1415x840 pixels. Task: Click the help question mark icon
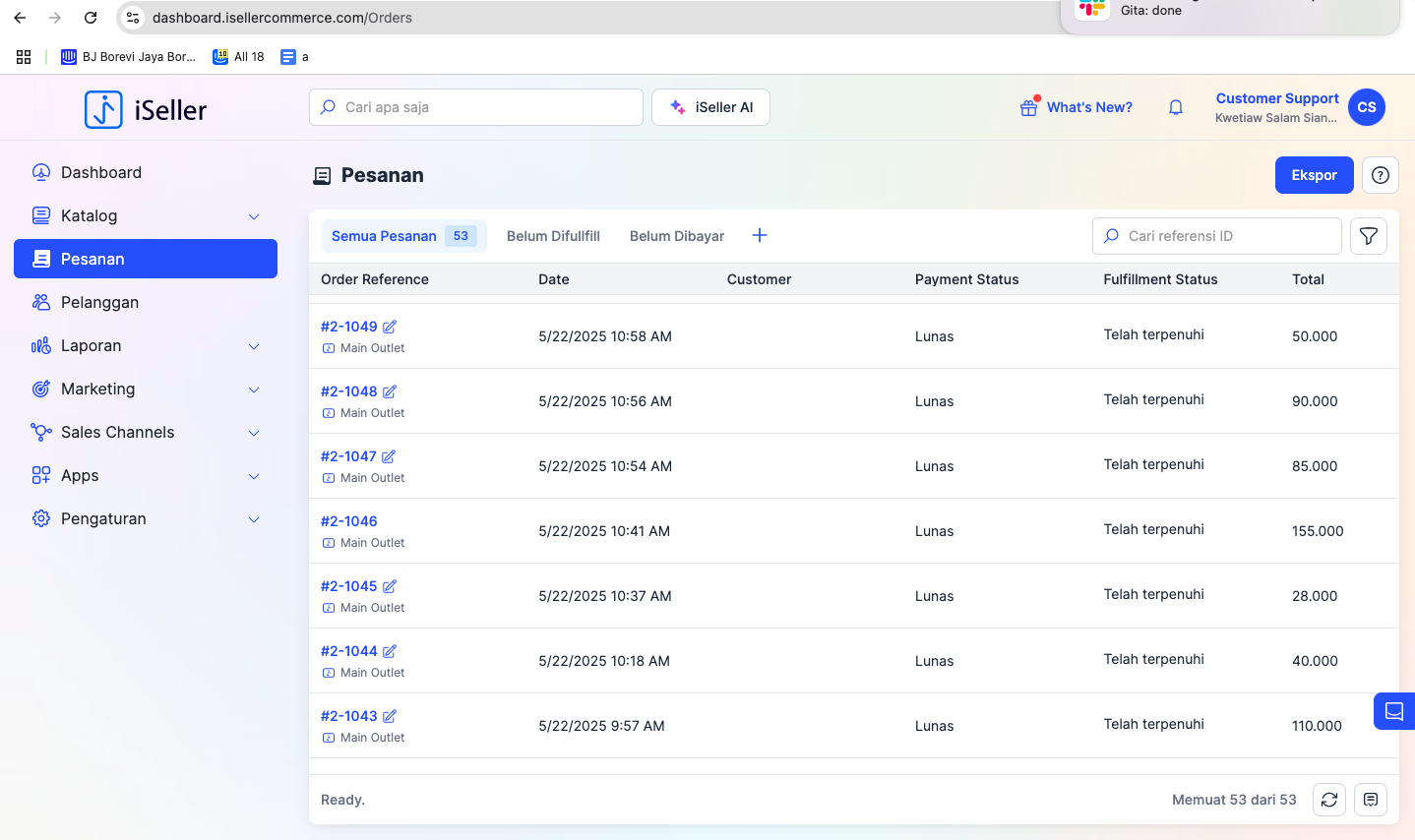pyautogui.click(x=1380, y=175)
